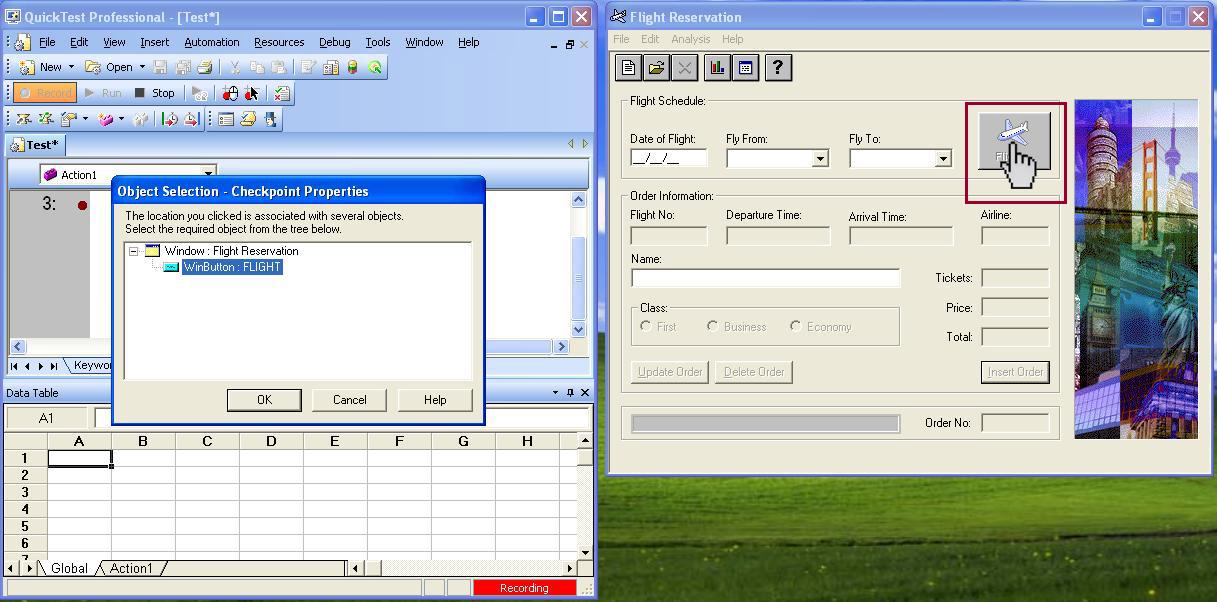Click the FLIGHT airplane button inside the highlighted frame

(x=1015, y=140)
